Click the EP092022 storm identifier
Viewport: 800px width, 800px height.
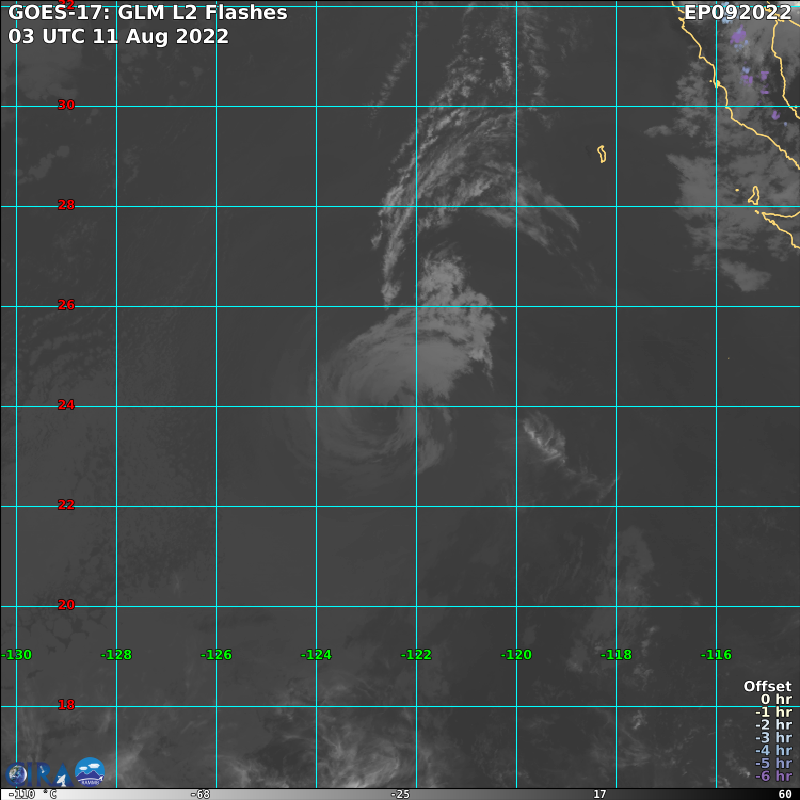(x=738, y=13)
